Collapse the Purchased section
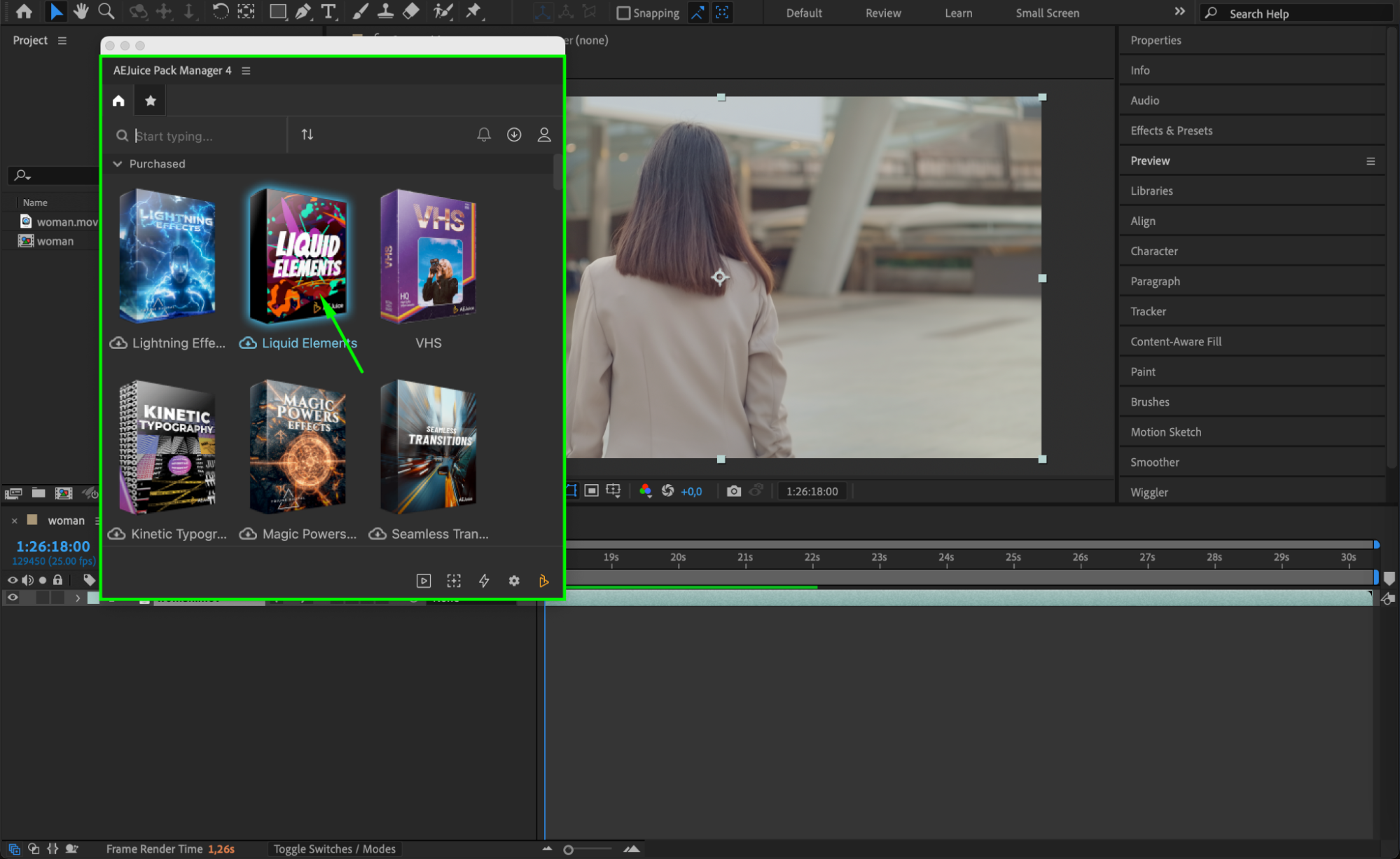The image size is (1400, 859). 118,164
